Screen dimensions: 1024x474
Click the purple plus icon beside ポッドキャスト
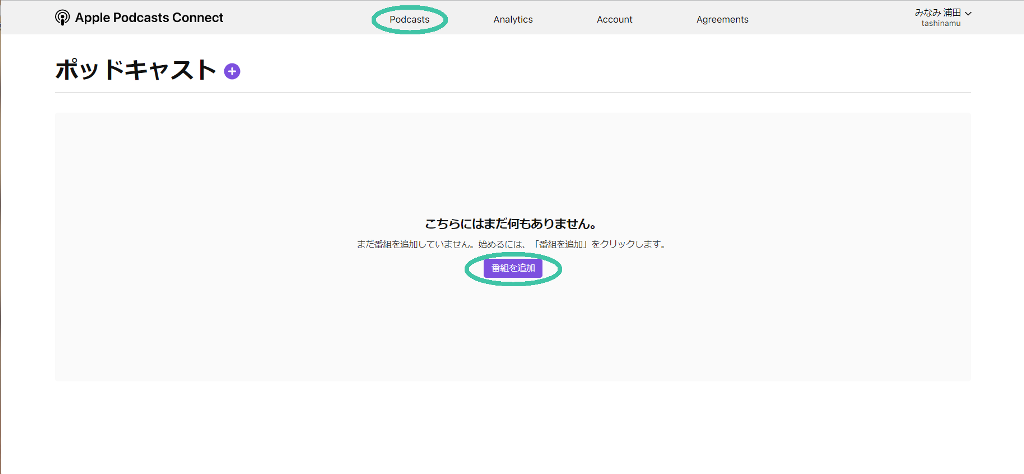coord(232,71)
